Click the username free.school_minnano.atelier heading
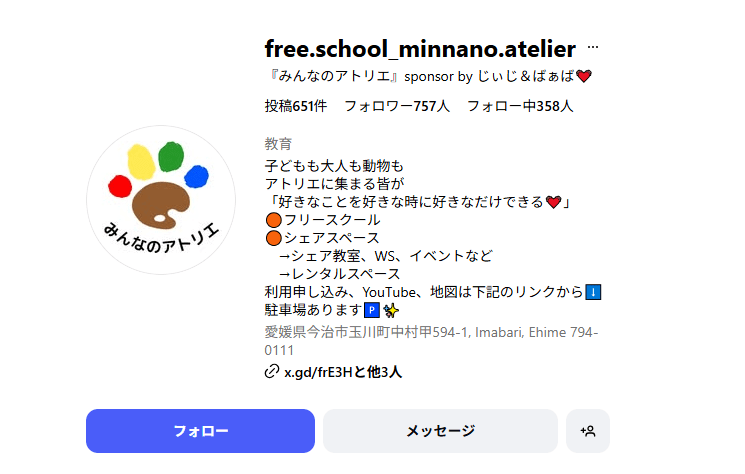 coord(420,49)
